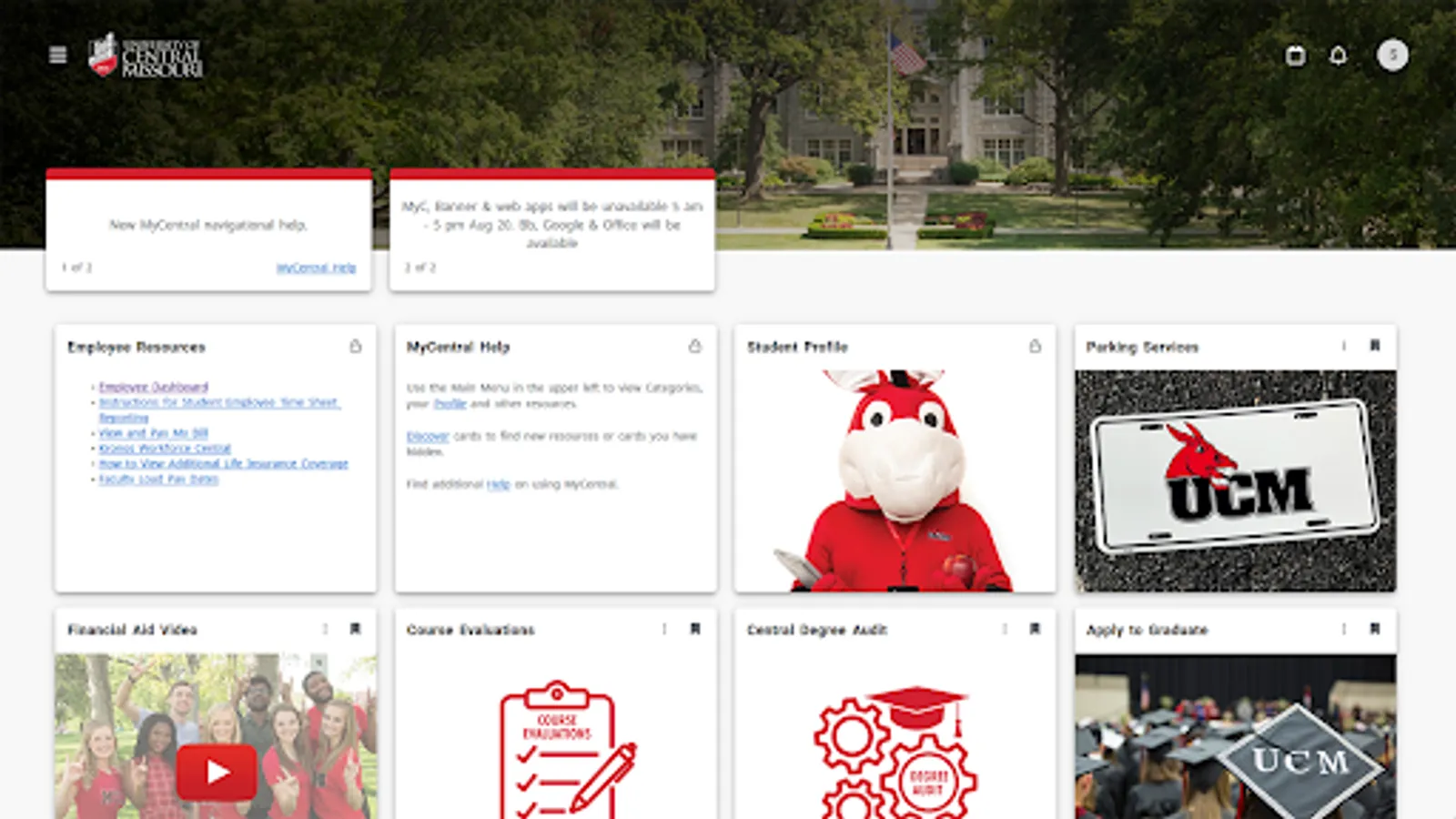Click the Profile link in MyCentral Help
The image size is (1456, 819).
pyautogui.click(x=450, y=404)
